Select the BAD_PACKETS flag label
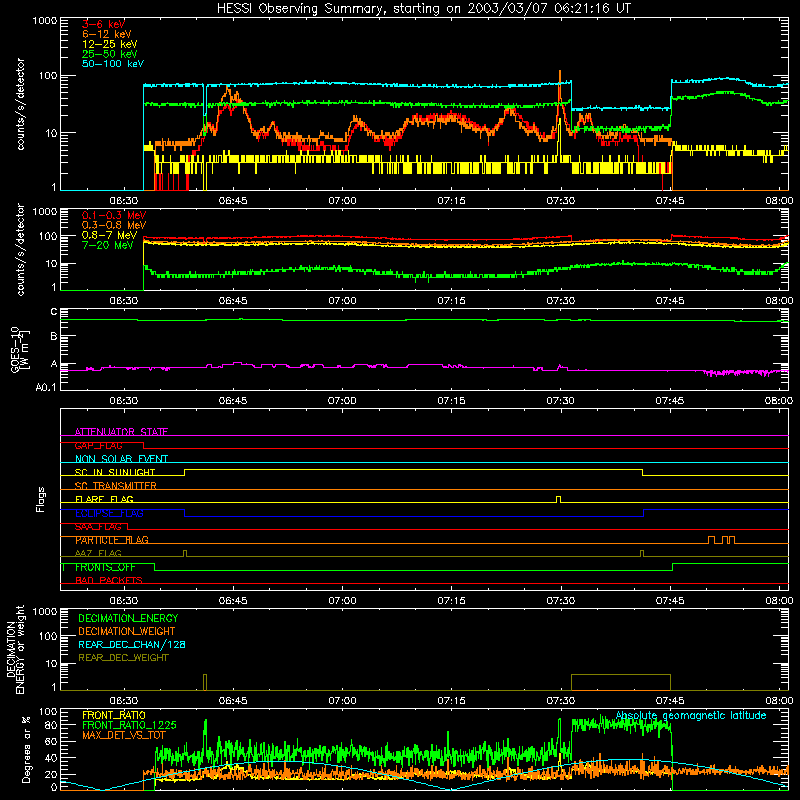The width and height of the screenshot is (800, 800). tap(109, 581)
